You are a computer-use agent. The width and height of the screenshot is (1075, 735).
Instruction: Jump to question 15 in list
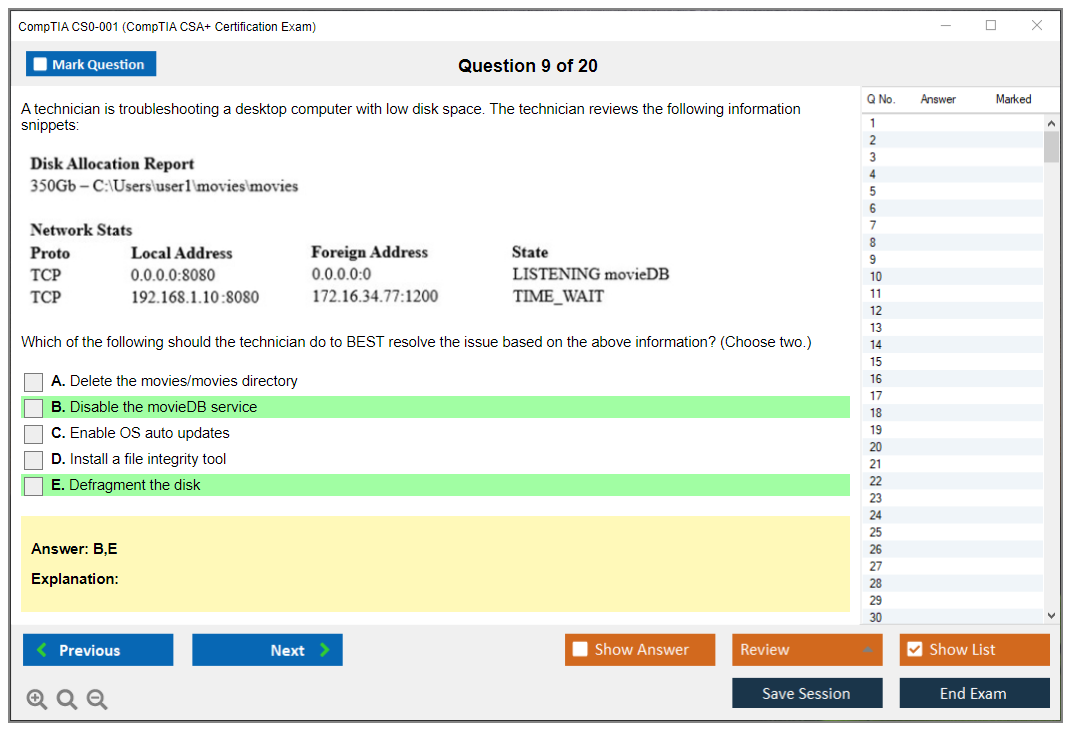pos(876,362)
